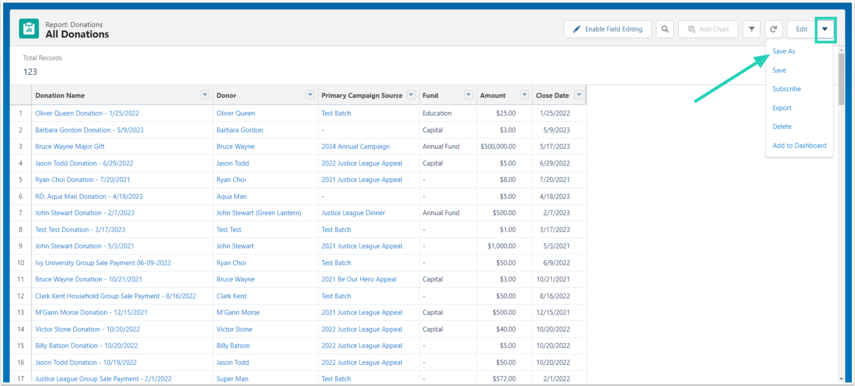Choose Add to Dashboard option

tap(799, 146)
